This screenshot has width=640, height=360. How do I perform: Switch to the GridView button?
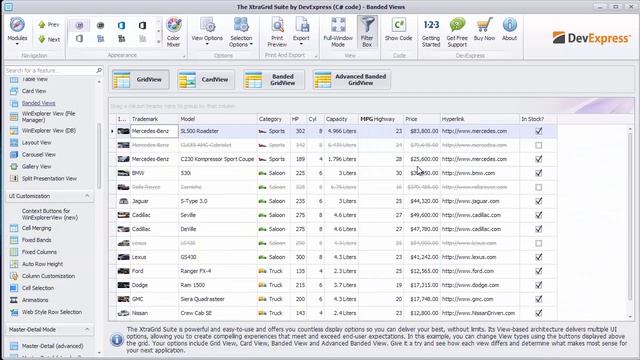(140, 80)
